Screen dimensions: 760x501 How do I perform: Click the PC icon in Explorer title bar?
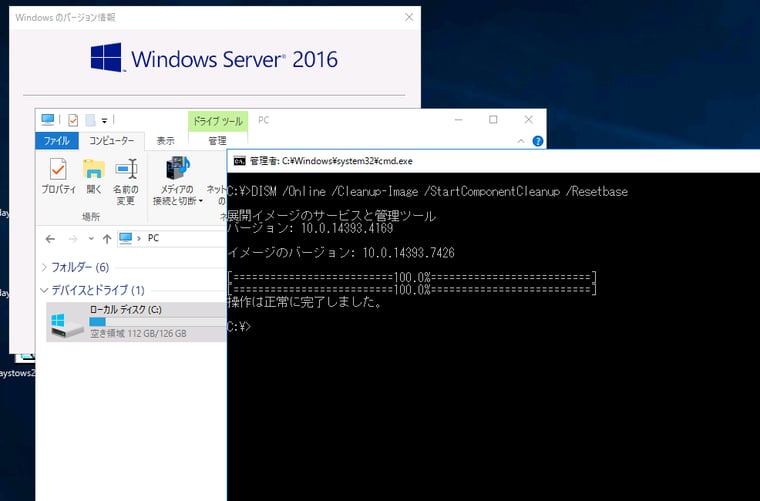[x=48, y=120]
